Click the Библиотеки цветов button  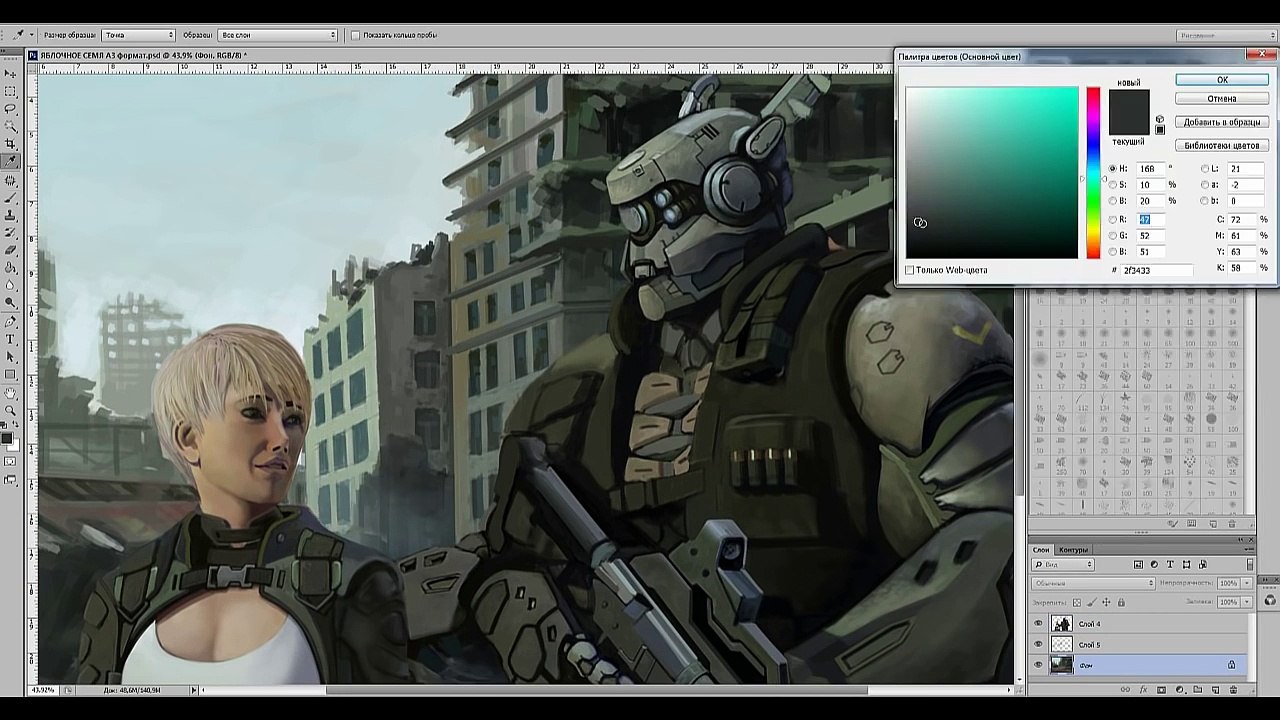click(1222, 145)
